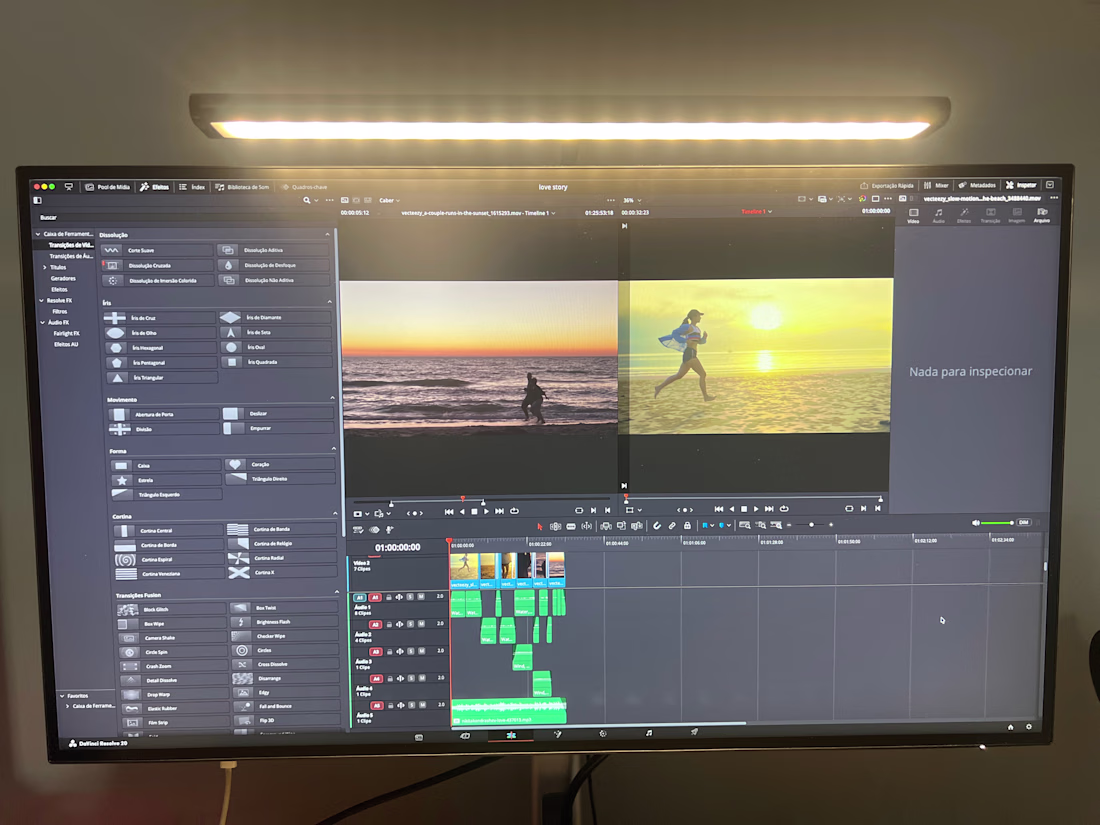The width and height of the screenshot is (1100, 825).
Task: Stop playback in source viewer
Action: (x=474, y=511)
